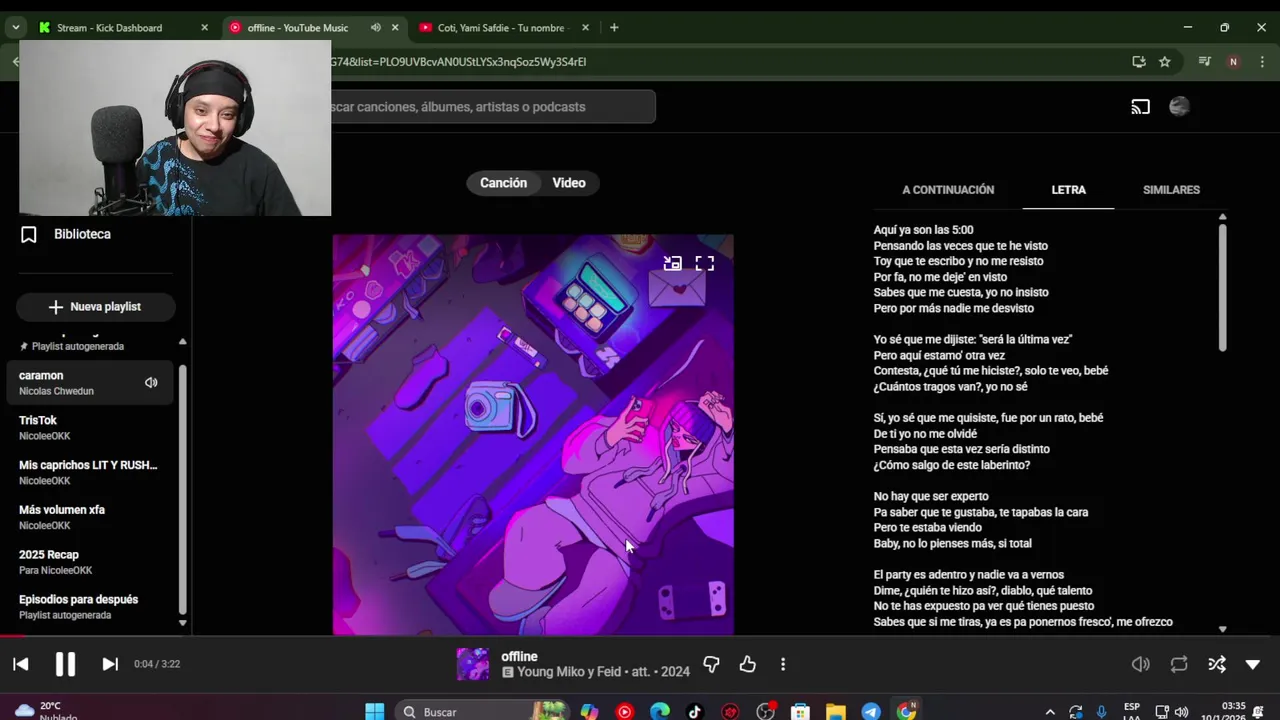This screenshot has width=1280, height=720.
Task: Click the Biblioteca bookmark icon
Action: click(x=29, y=234)
